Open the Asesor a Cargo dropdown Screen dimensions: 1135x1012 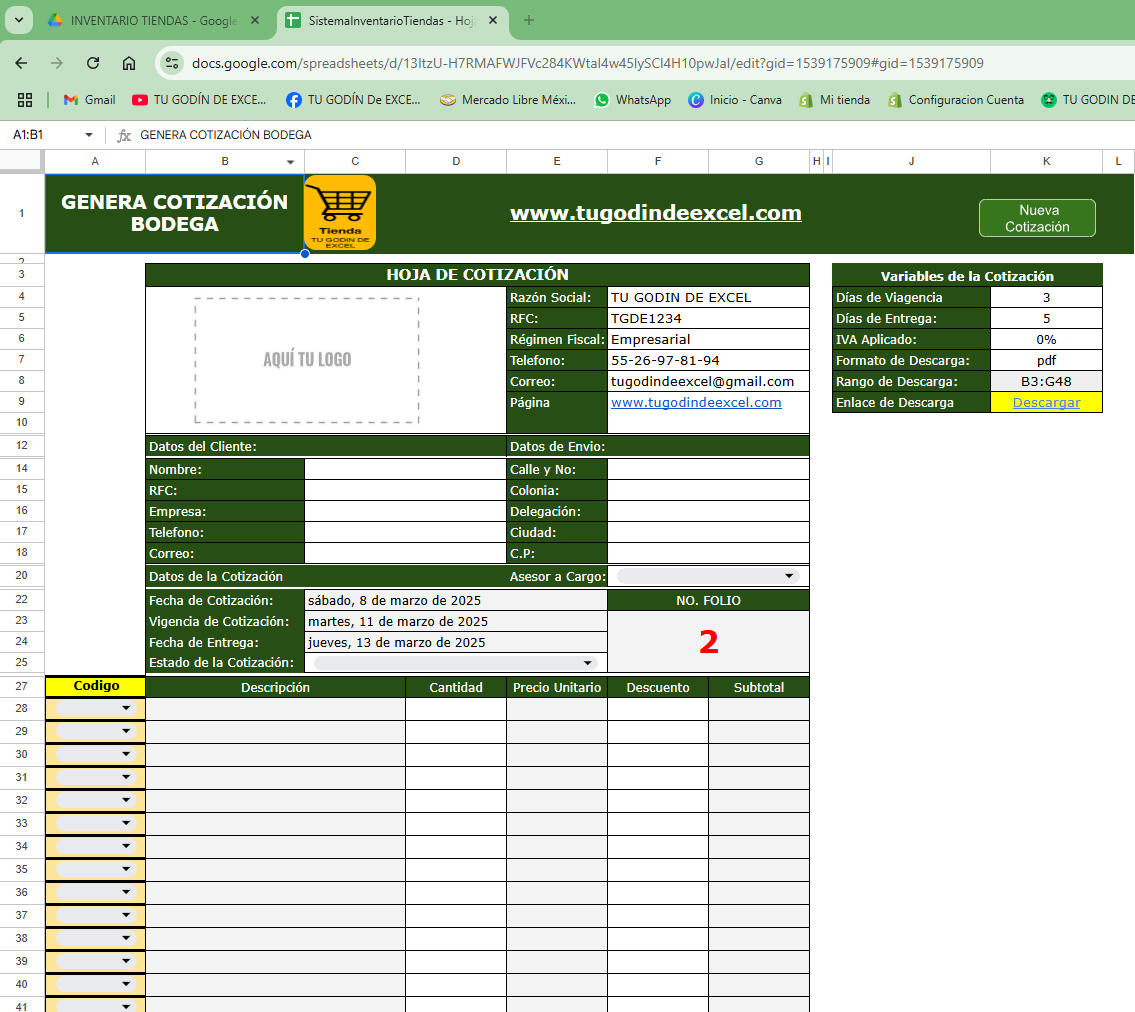(x=789, y=575)
